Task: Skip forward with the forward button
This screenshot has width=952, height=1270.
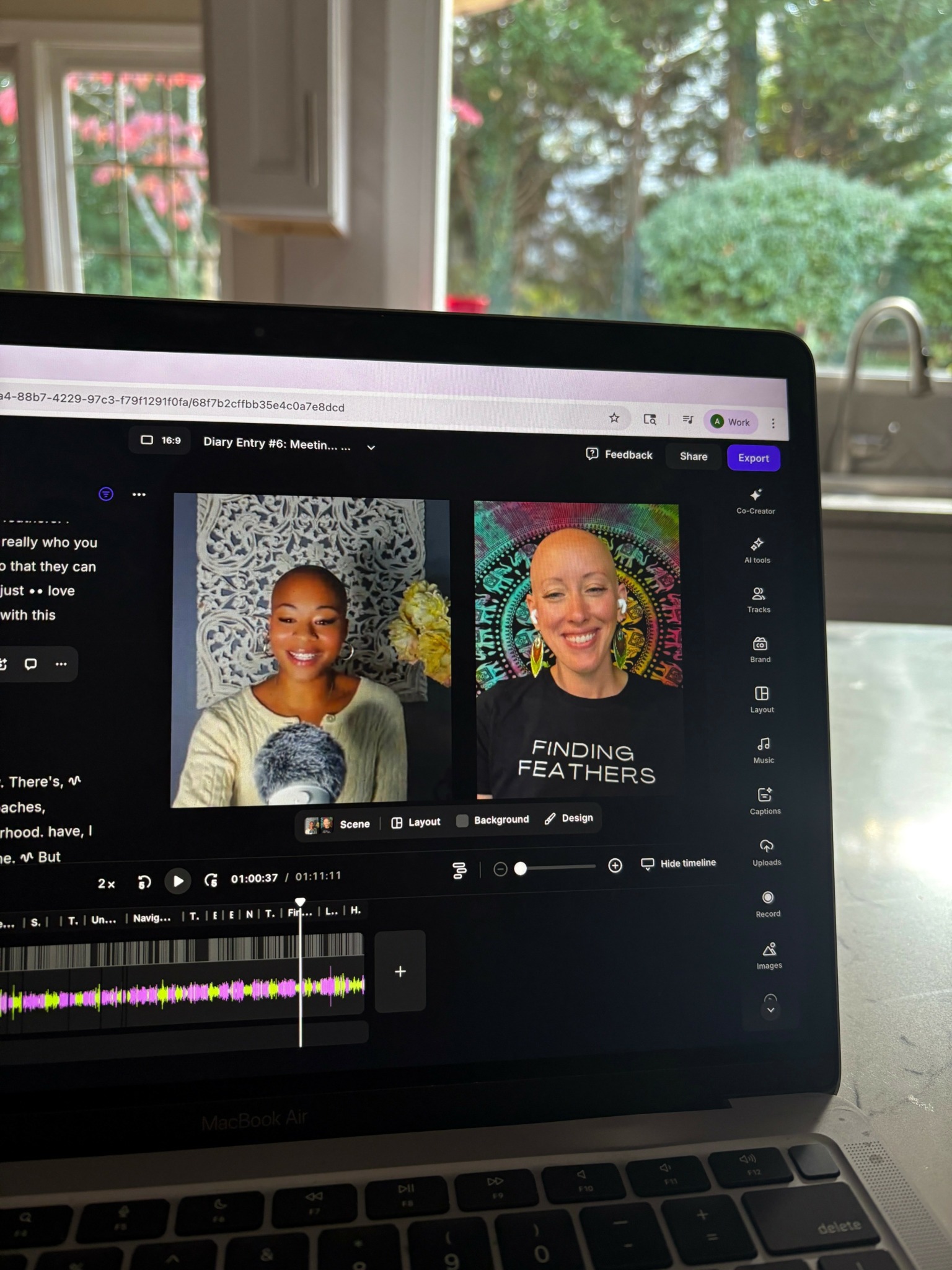Action: (x=211, y=880)
